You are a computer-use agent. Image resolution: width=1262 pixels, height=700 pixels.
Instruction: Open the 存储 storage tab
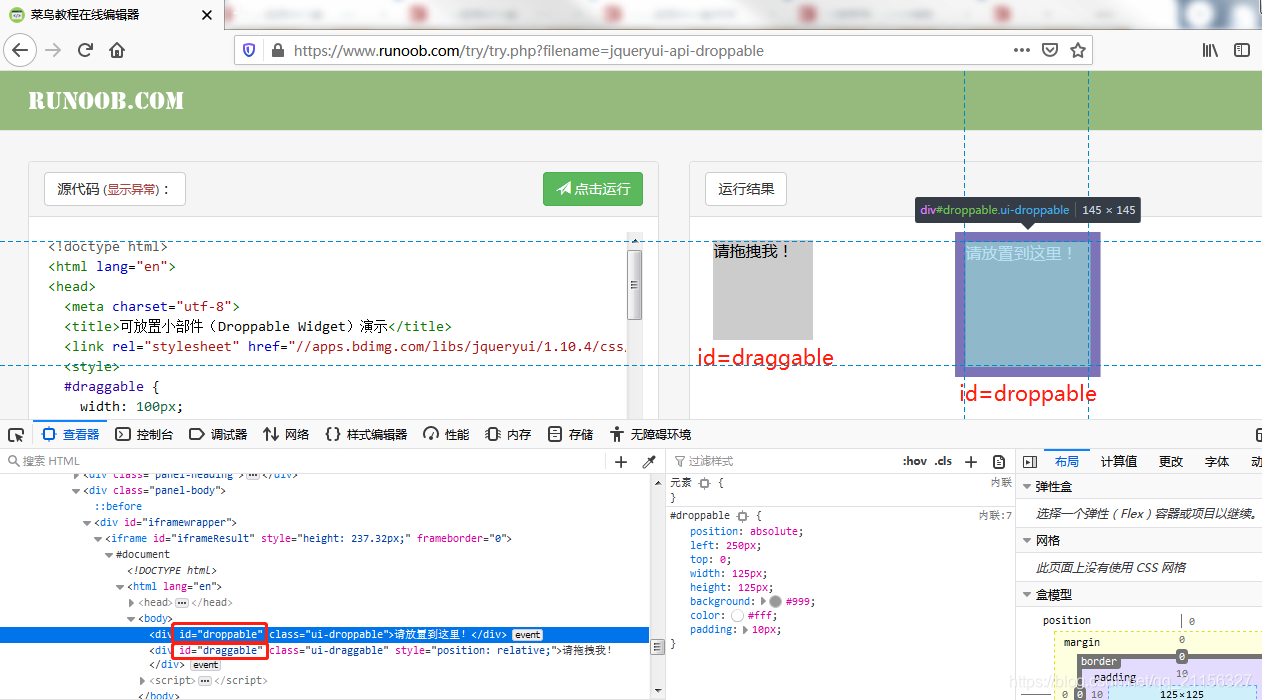(570, 434)
